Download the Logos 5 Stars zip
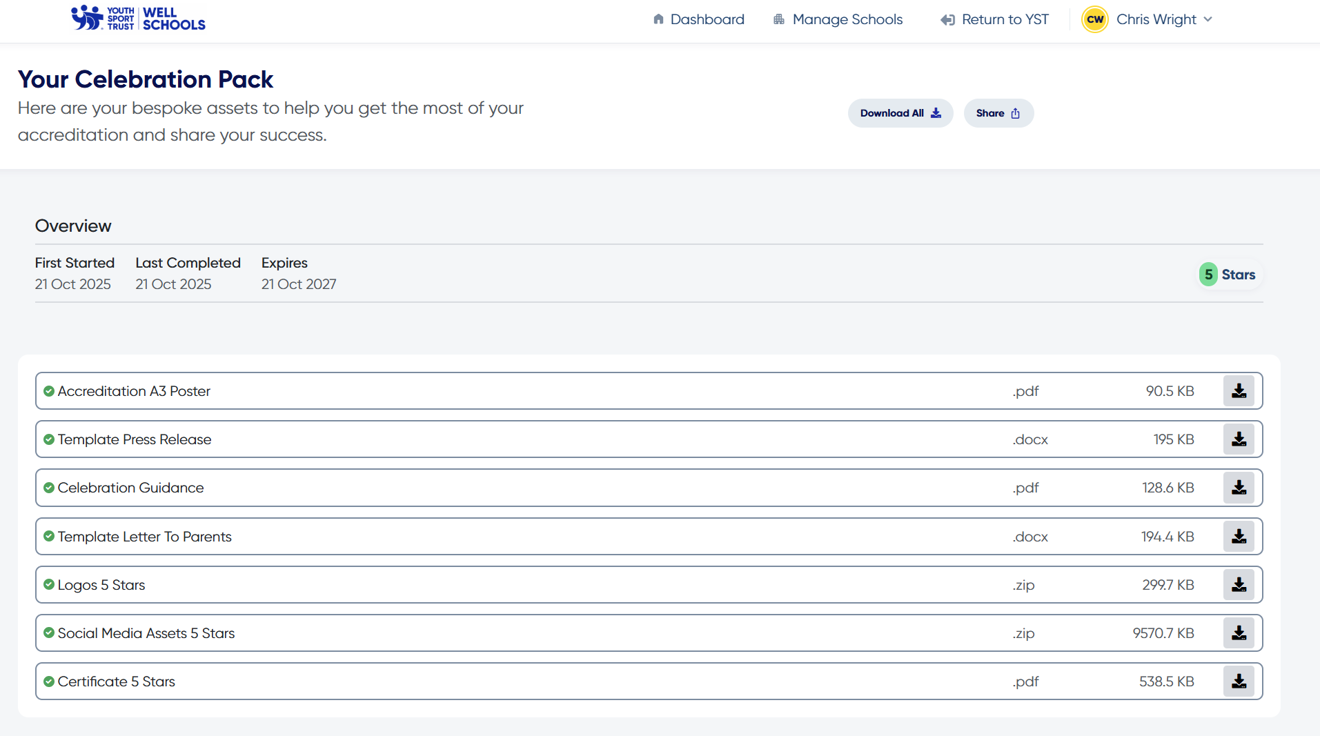This screenshot has height=736, width=1320. tap(1238, 585)
